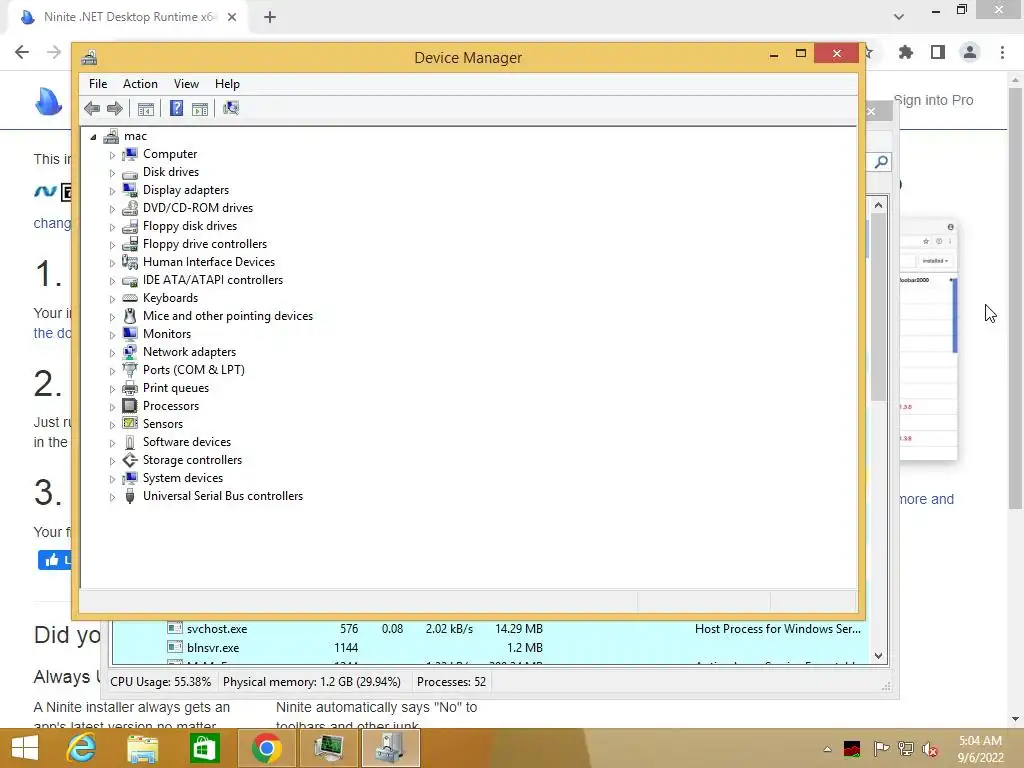Image resolution: width=1024 pixels, height=768 pixels.
Task: Select the Disk drives icon
Action: pos(130,172)
